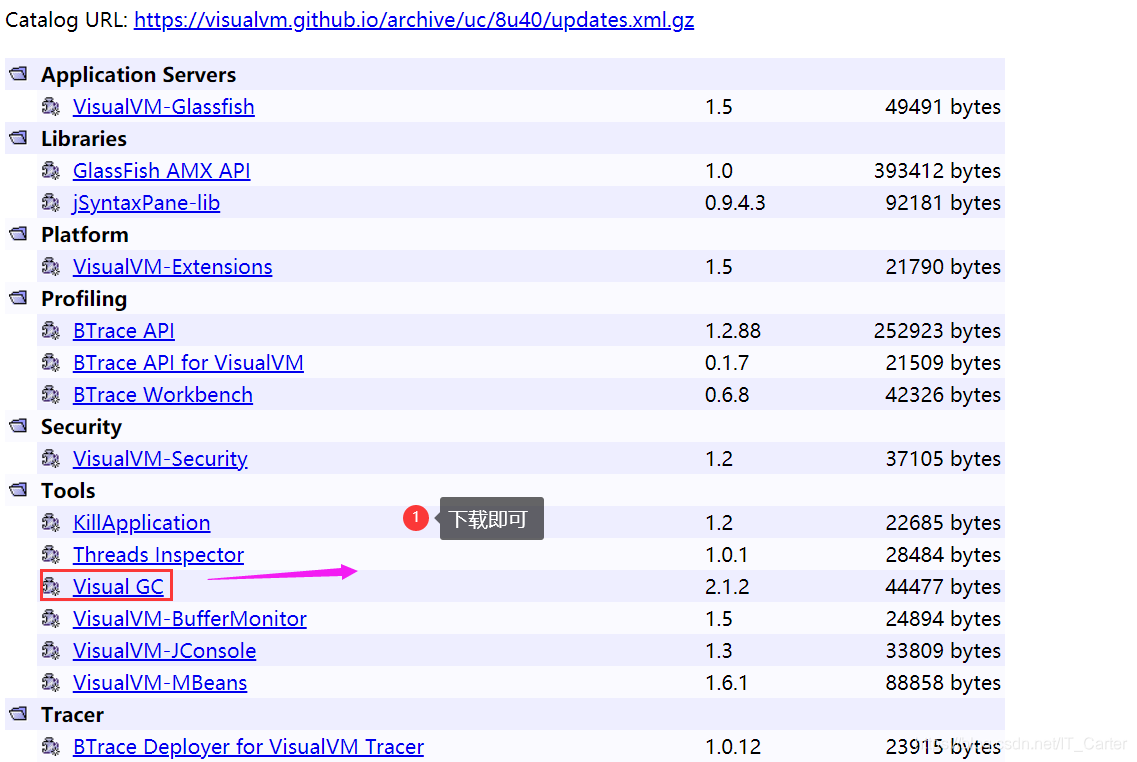Download the BTrace Workbench plugin
The height and width of the screenshot is (762, 1137).
tap(163, 394)
